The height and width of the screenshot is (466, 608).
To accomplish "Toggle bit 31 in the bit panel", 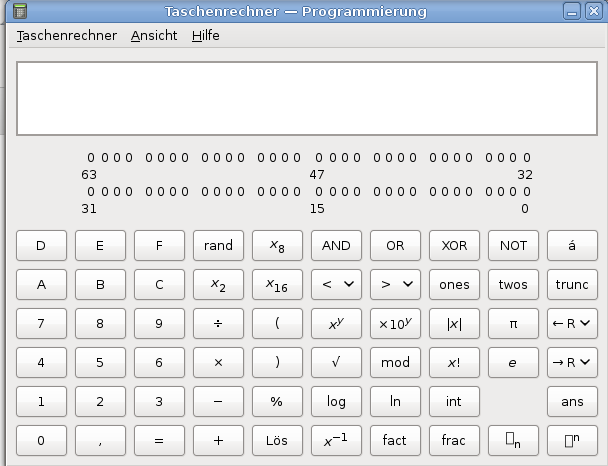I will point(91,192).
